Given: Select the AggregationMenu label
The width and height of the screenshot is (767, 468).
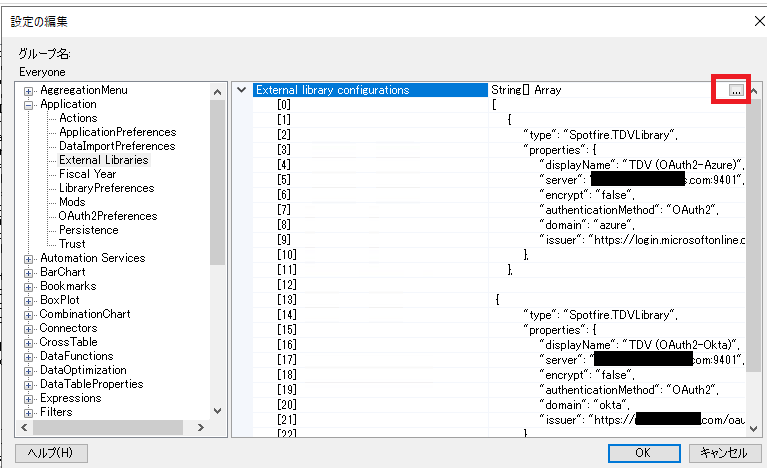Looking at the screenshot, I should (x=84, y=90).
